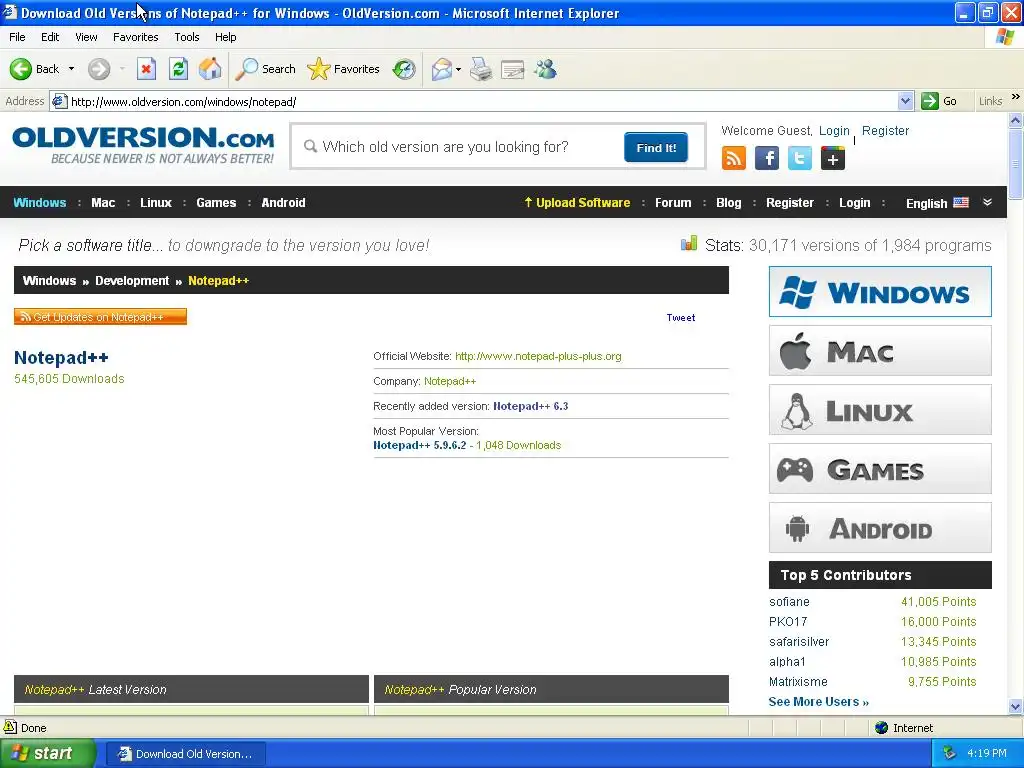The width and height of the screenshot is (1024, 768).
Task: Click the Development breadcrumb link
Action: click(x=132, y=281)
